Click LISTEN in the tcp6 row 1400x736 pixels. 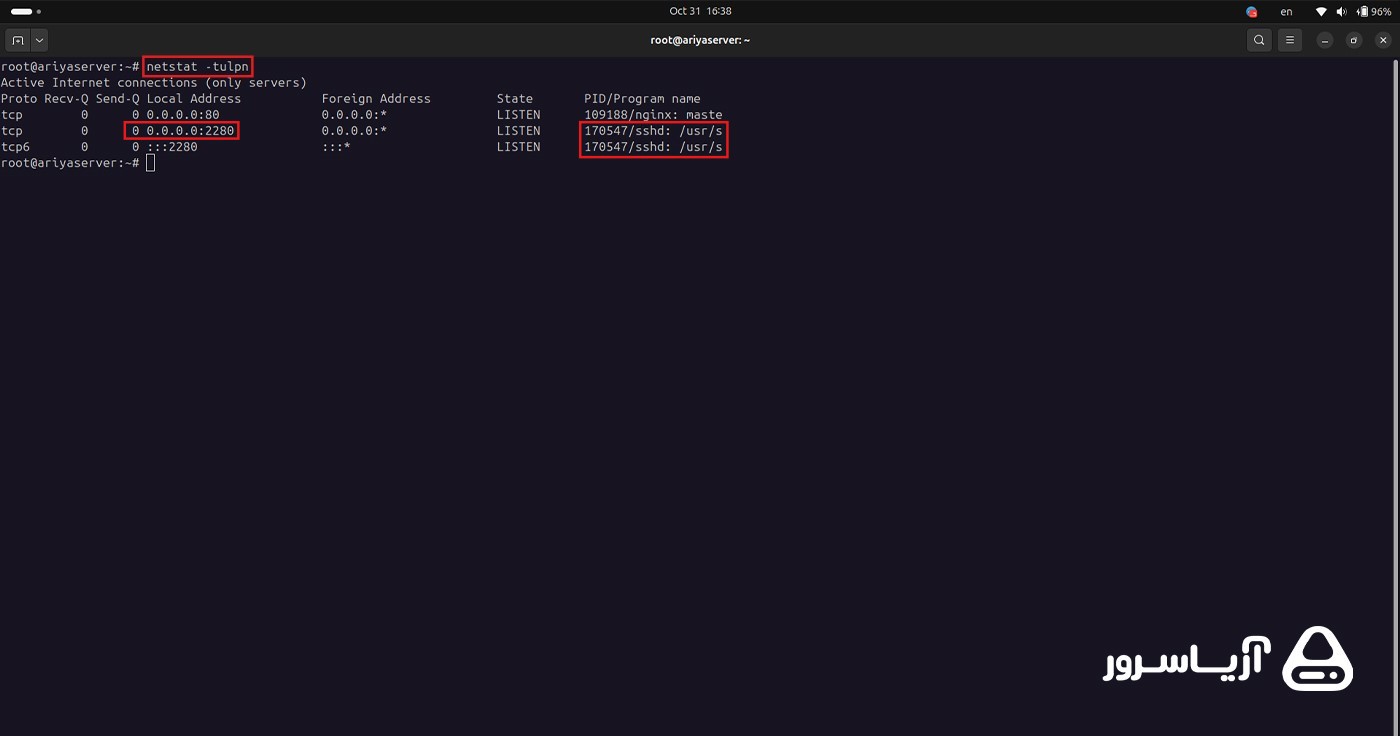coord(518,146)
